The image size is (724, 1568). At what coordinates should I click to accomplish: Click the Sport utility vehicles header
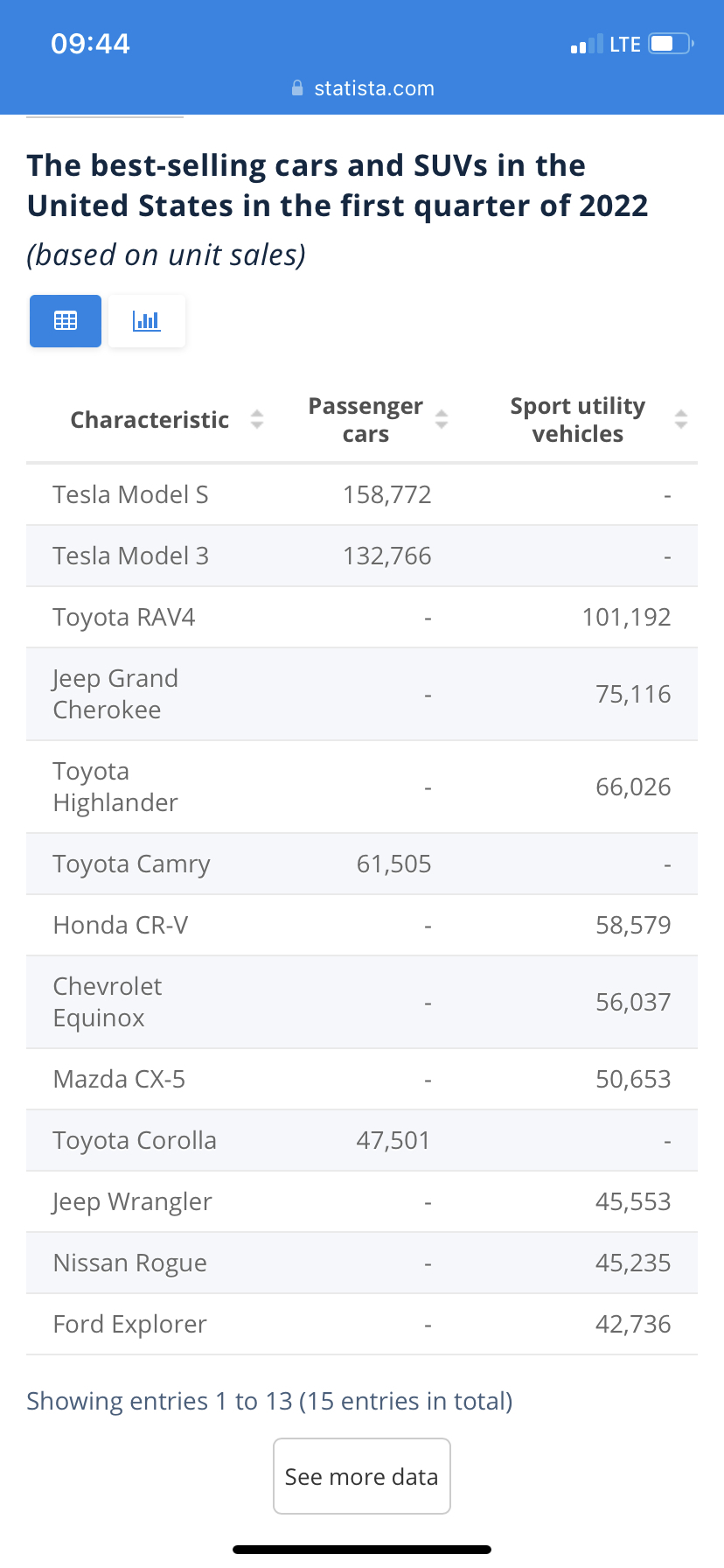(577, 420)
